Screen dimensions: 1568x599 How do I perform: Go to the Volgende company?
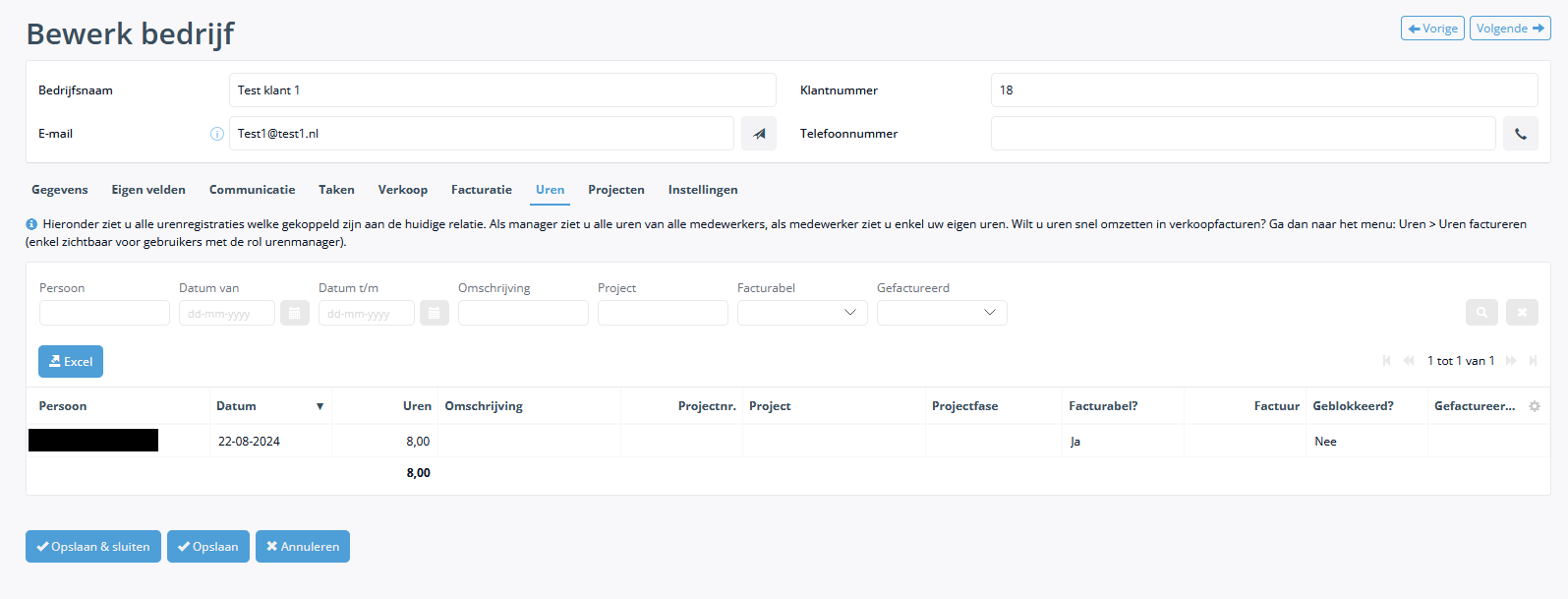[1509, 29]
